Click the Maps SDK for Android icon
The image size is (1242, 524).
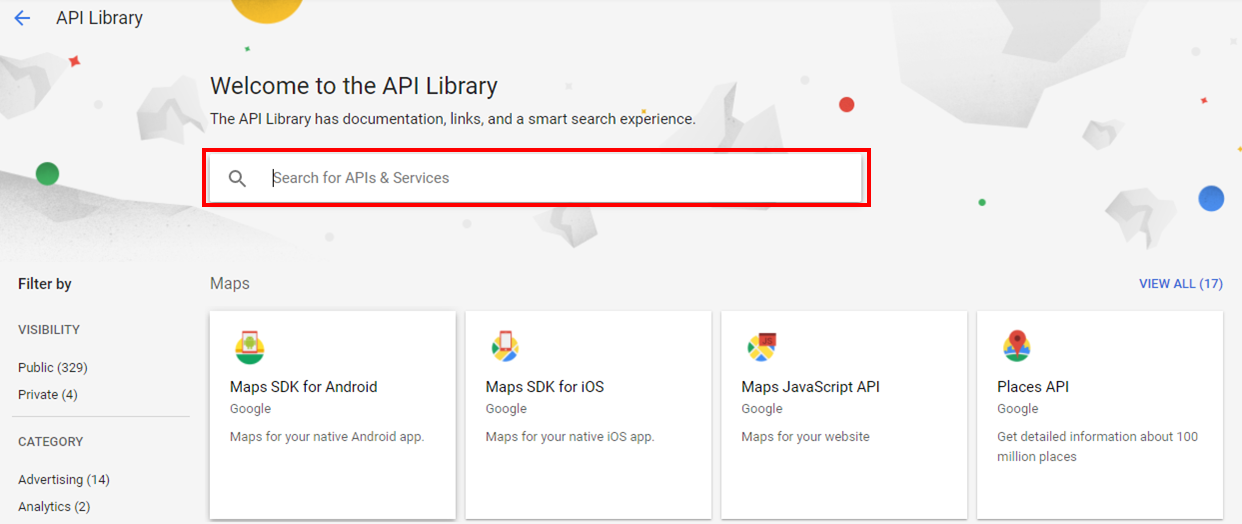249,347
